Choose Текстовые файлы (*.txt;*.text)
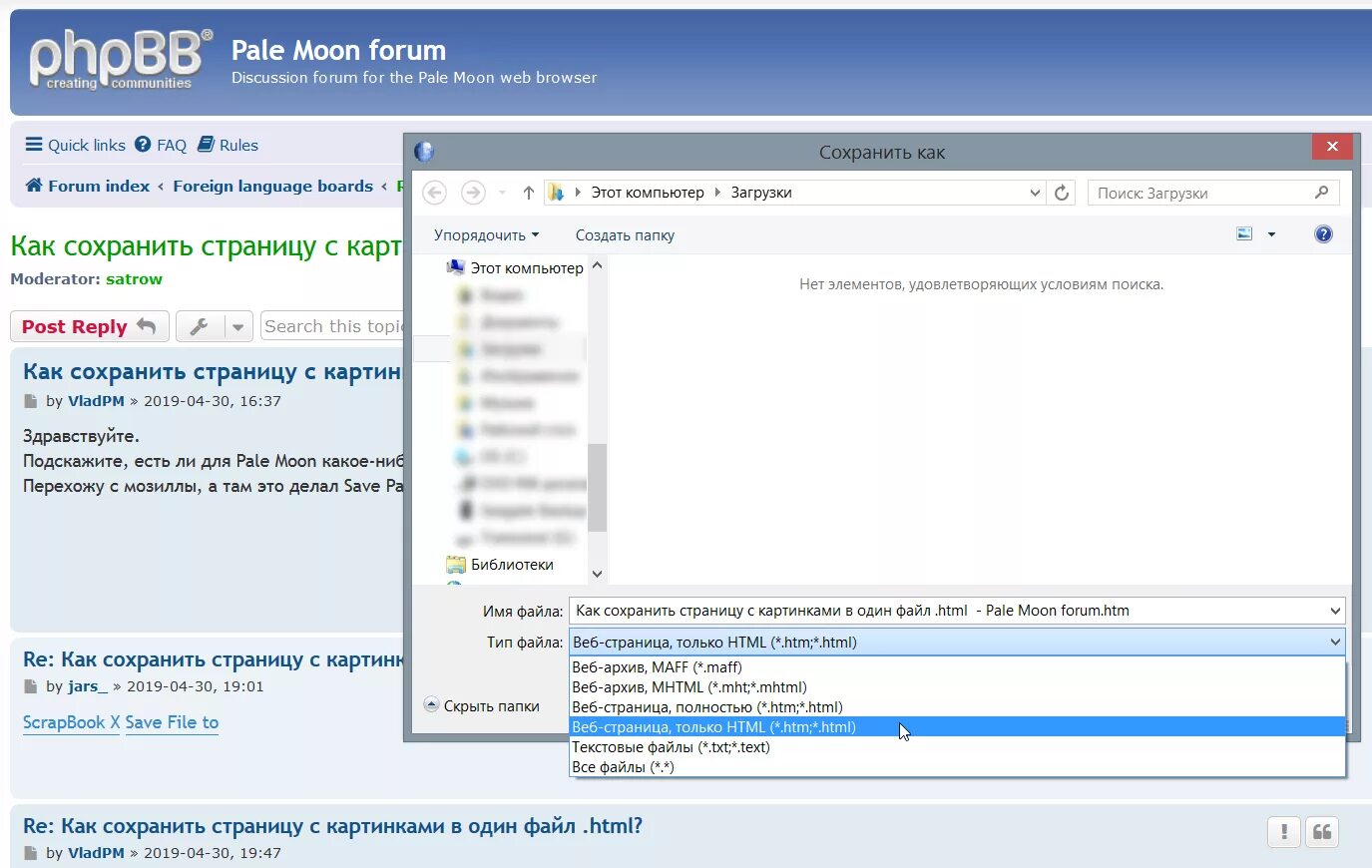 click(x=957, y=747)
